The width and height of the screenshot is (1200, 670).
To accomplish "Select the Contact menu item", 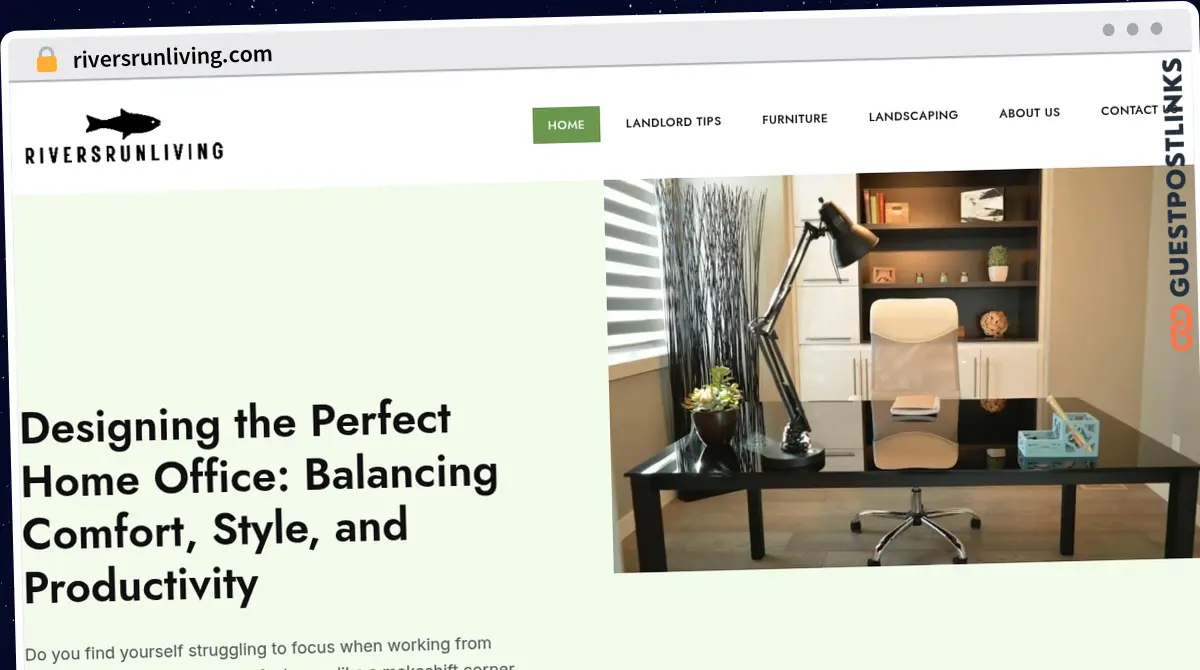I will point(1129,110).
